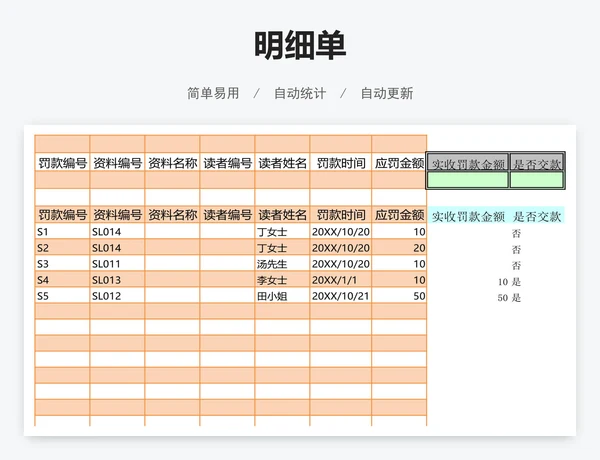Select the SL011 资料编号 cell
Screen dimensions: 600x460
117,264
